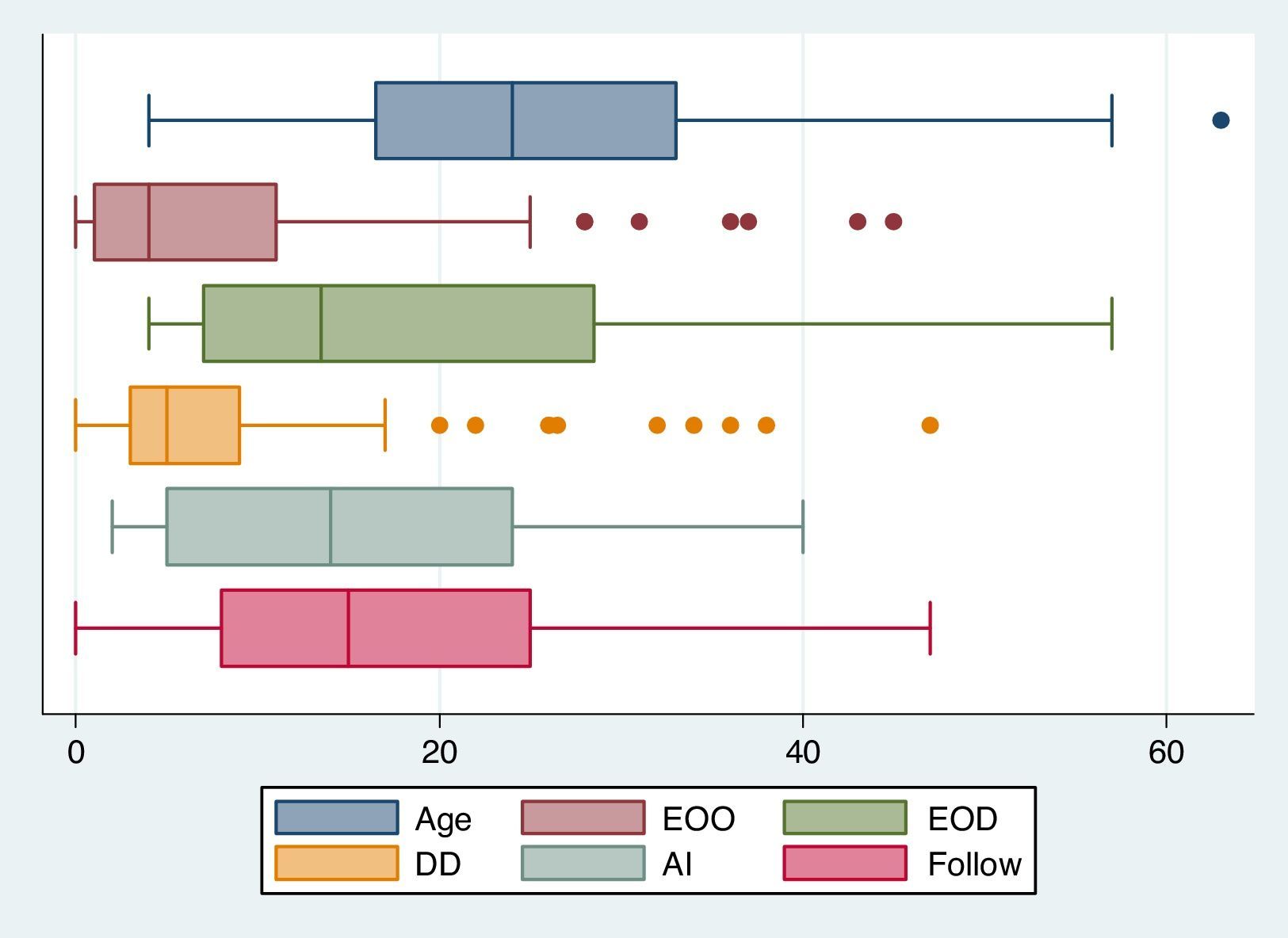Click the rightmost dark red EOO outlier dot
Screen dimensions: 1288x938
point(893,222)
